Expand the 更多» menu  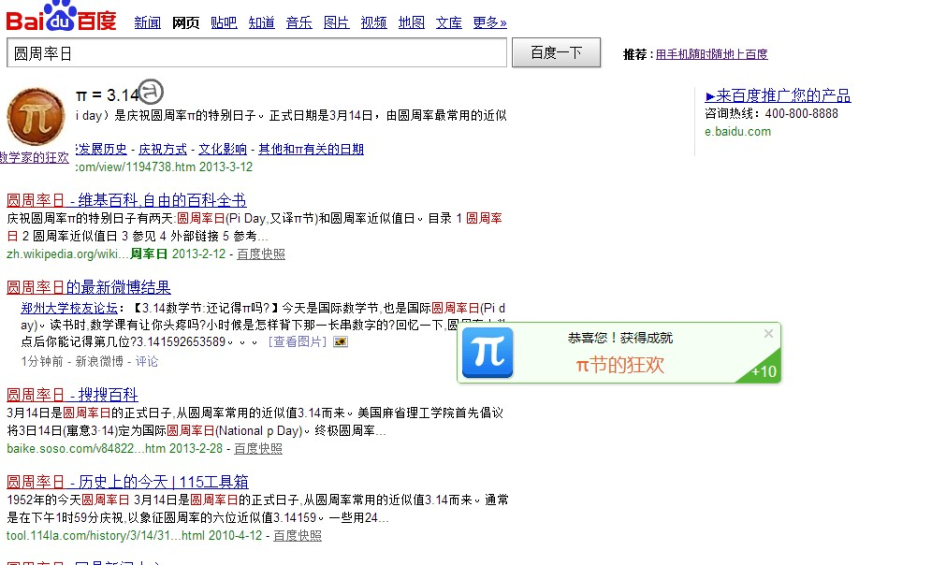(x=489, y=23)
